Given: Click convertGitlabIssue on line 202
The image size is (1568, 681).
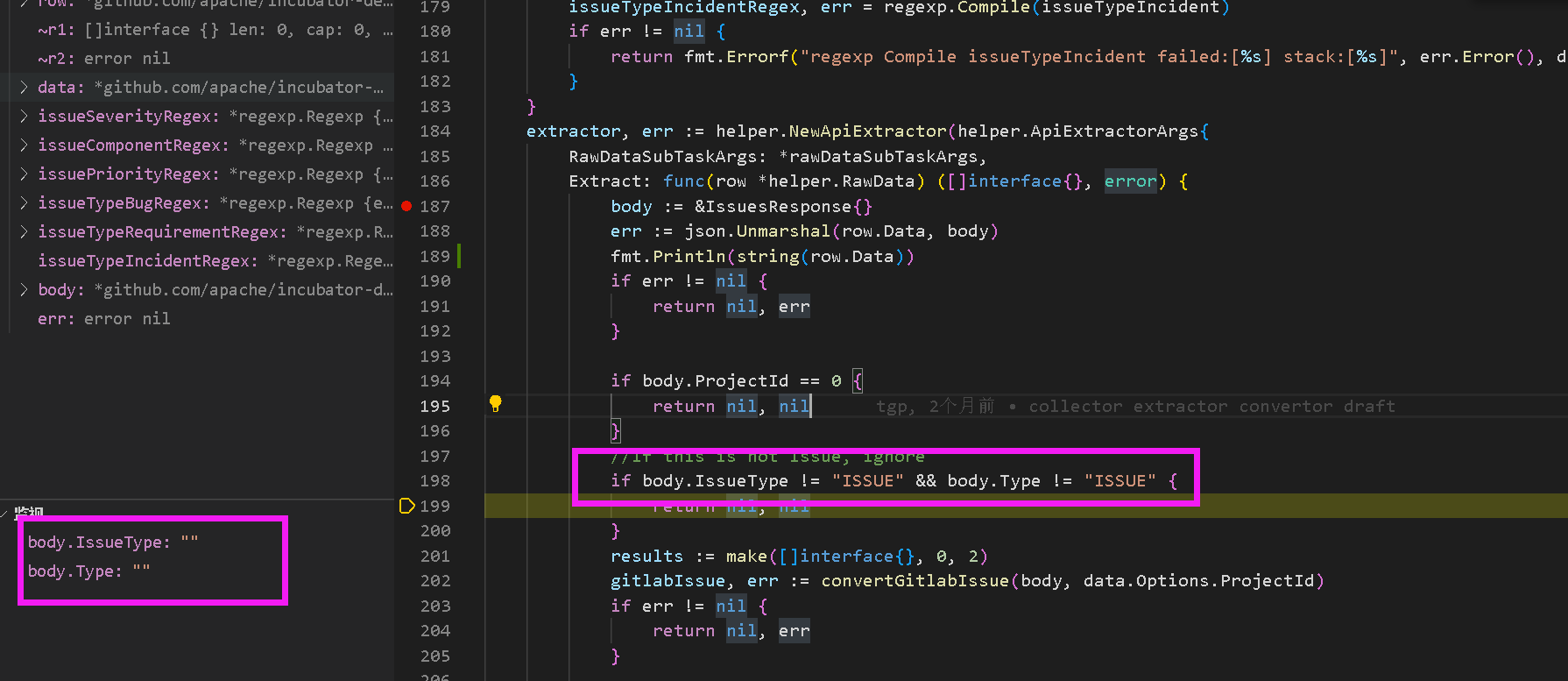Looking at the screenshot, I should click(x=915, y=580).
